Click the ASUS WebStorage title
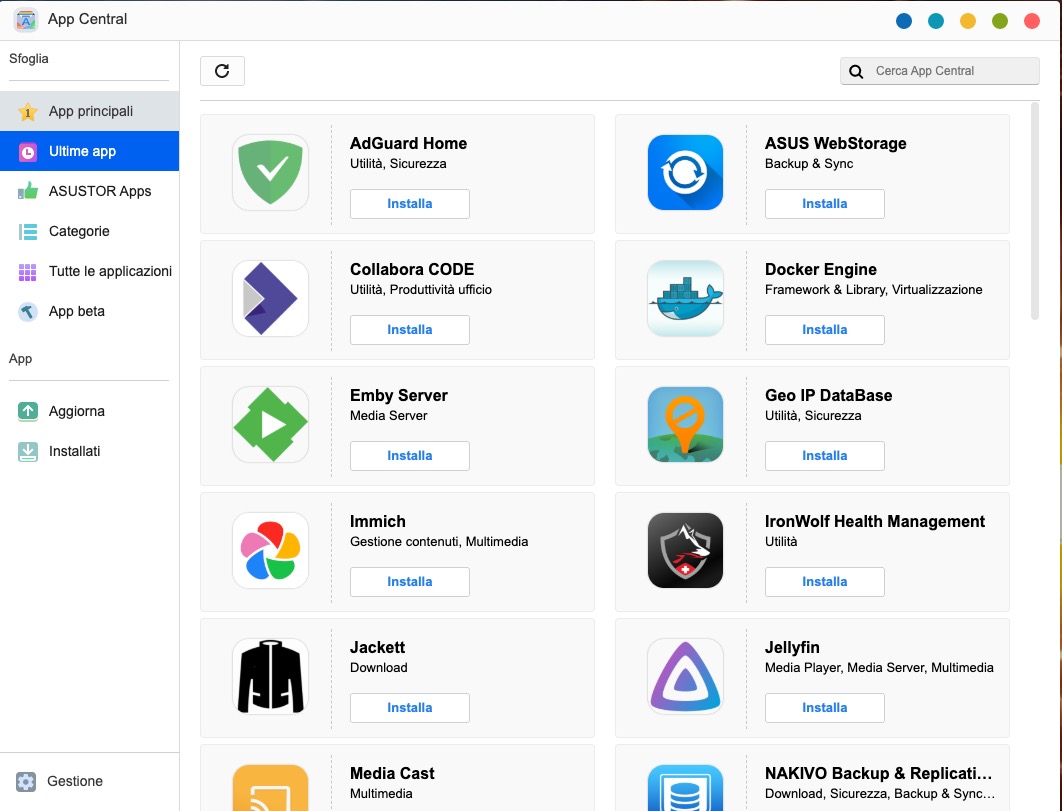 (836, 144)
